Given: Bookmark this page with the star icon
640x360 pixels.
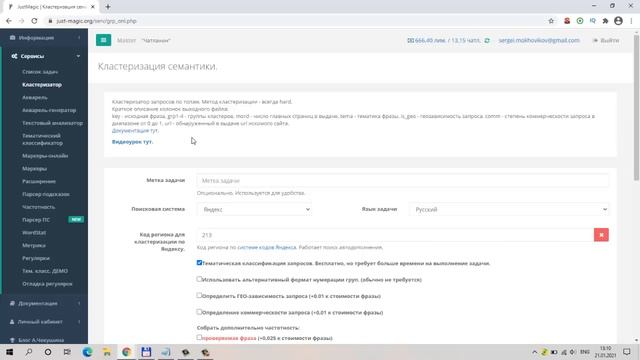Looking at the screenshot, I should 551,21.
